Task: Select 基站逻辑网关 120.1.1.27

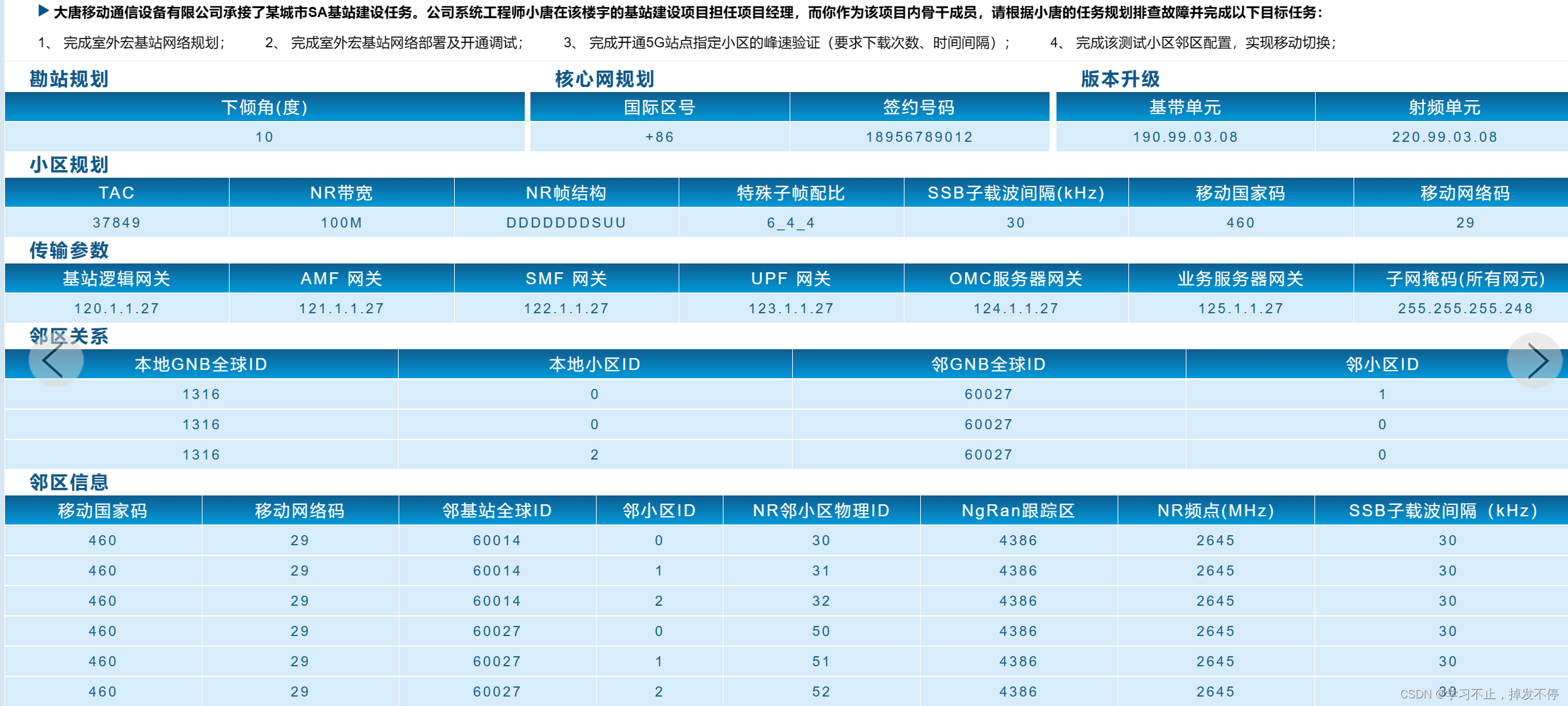Action: pyautogui.click(x=117, y=308)
